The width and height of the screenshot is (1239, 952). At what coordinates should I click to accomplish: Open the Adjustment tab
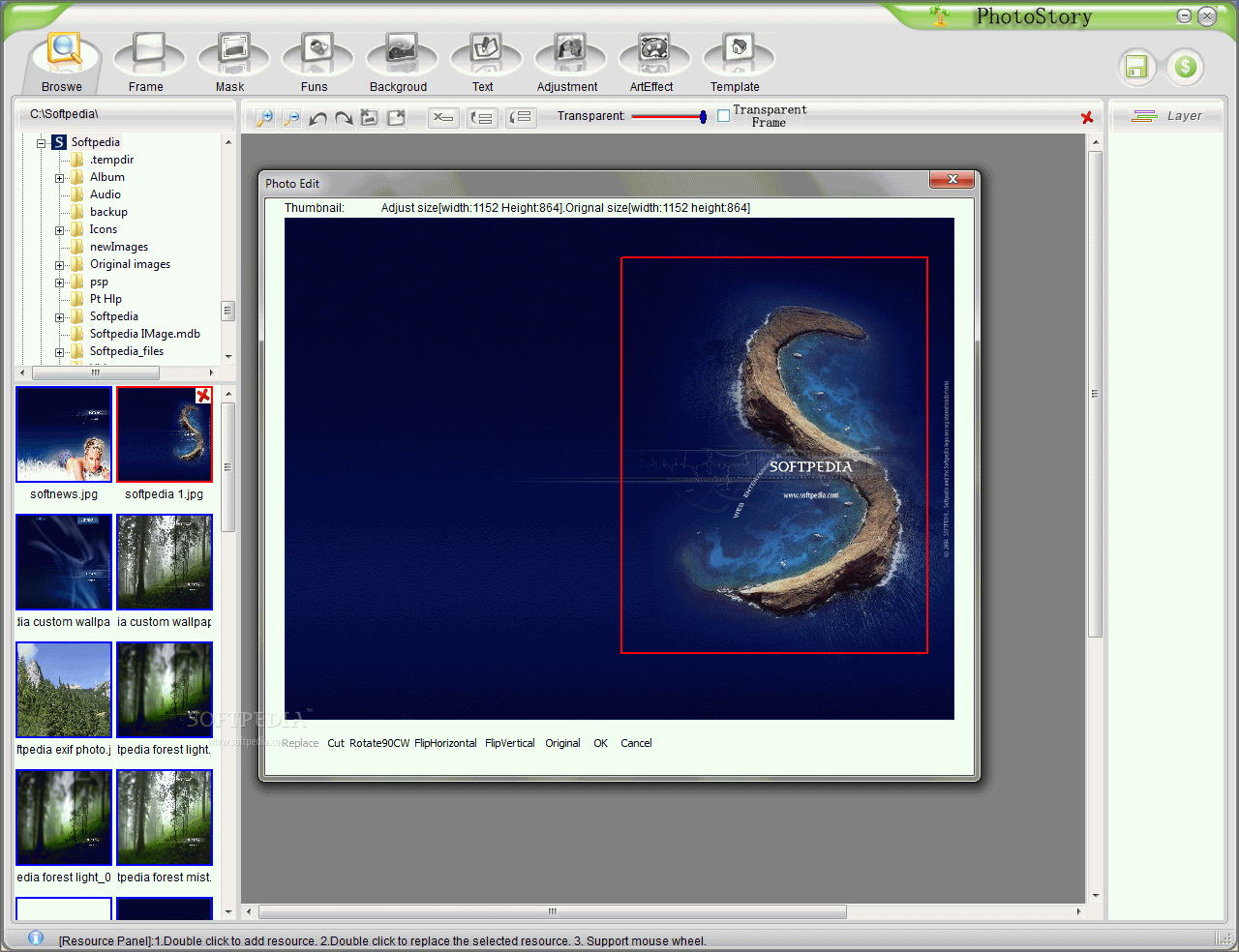click(568, 64)
